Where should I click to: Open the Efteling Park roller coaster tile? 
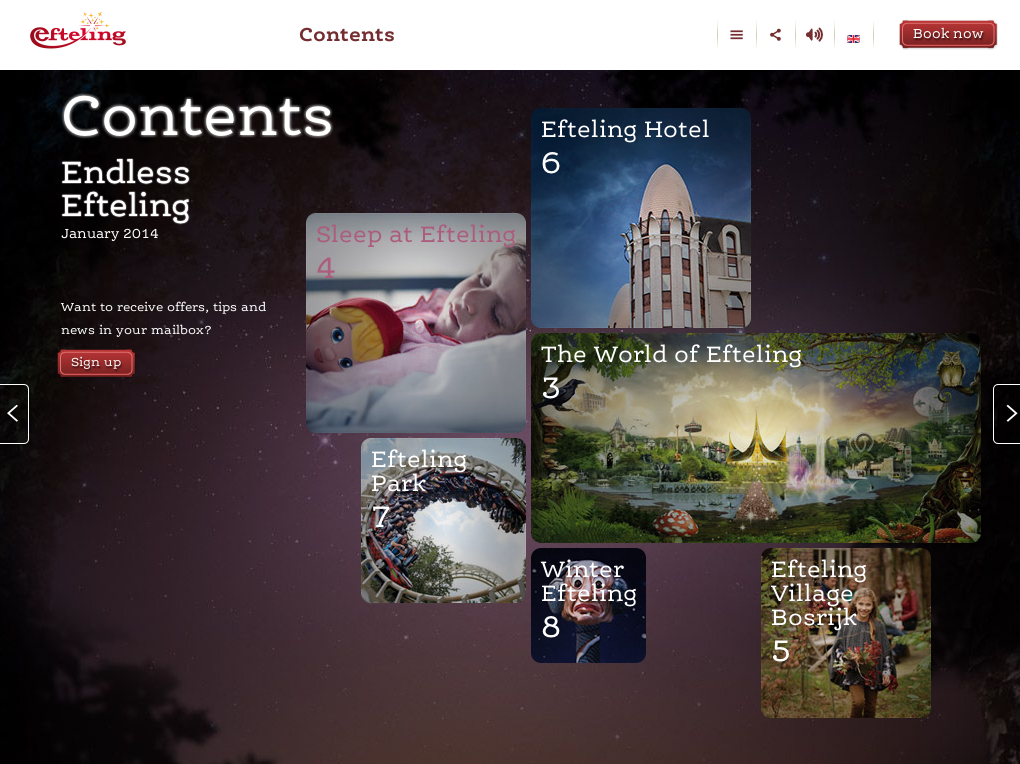click(x=443, y=540)
